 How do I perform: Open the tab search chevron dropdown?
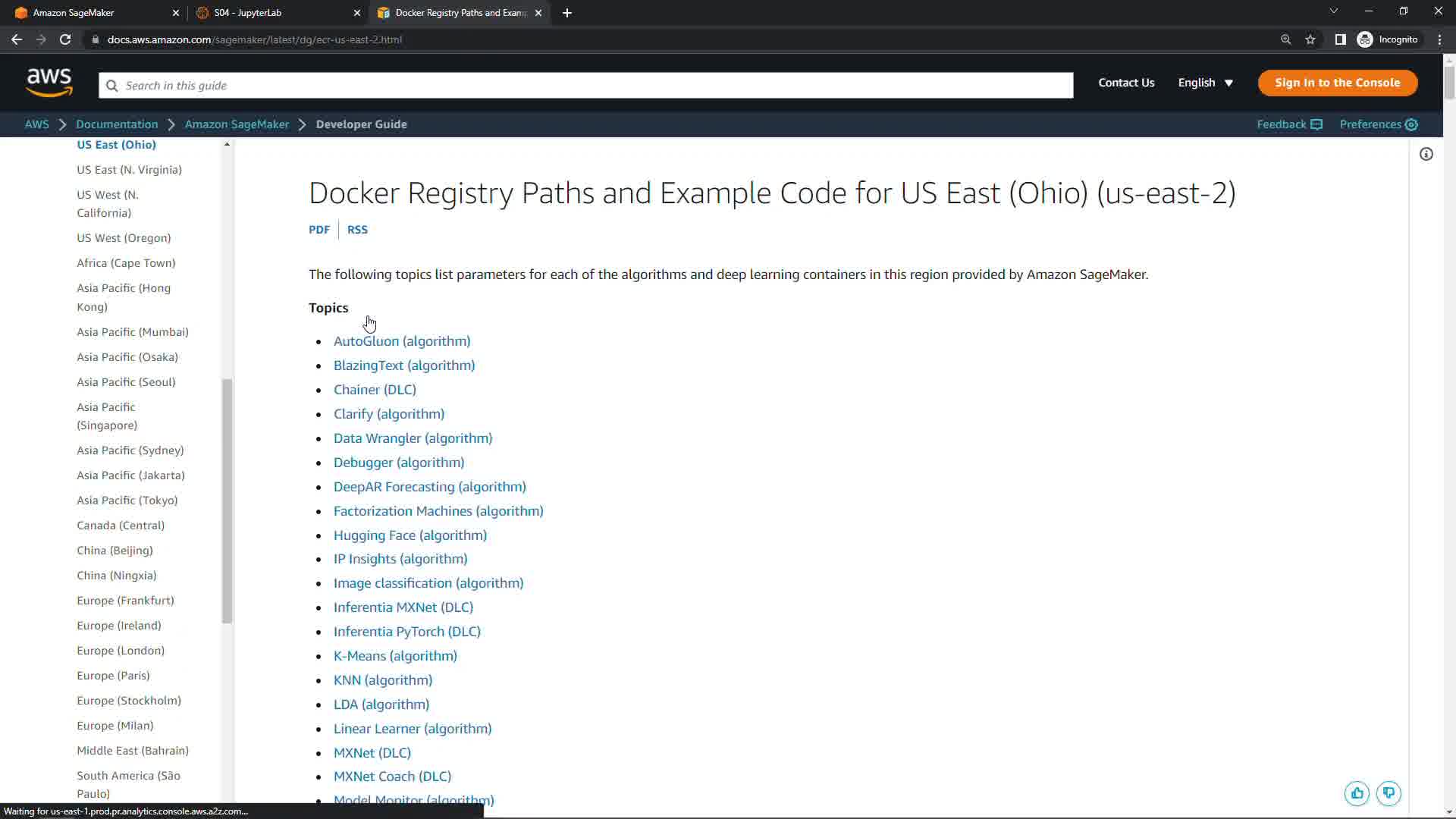[1333, 11]
